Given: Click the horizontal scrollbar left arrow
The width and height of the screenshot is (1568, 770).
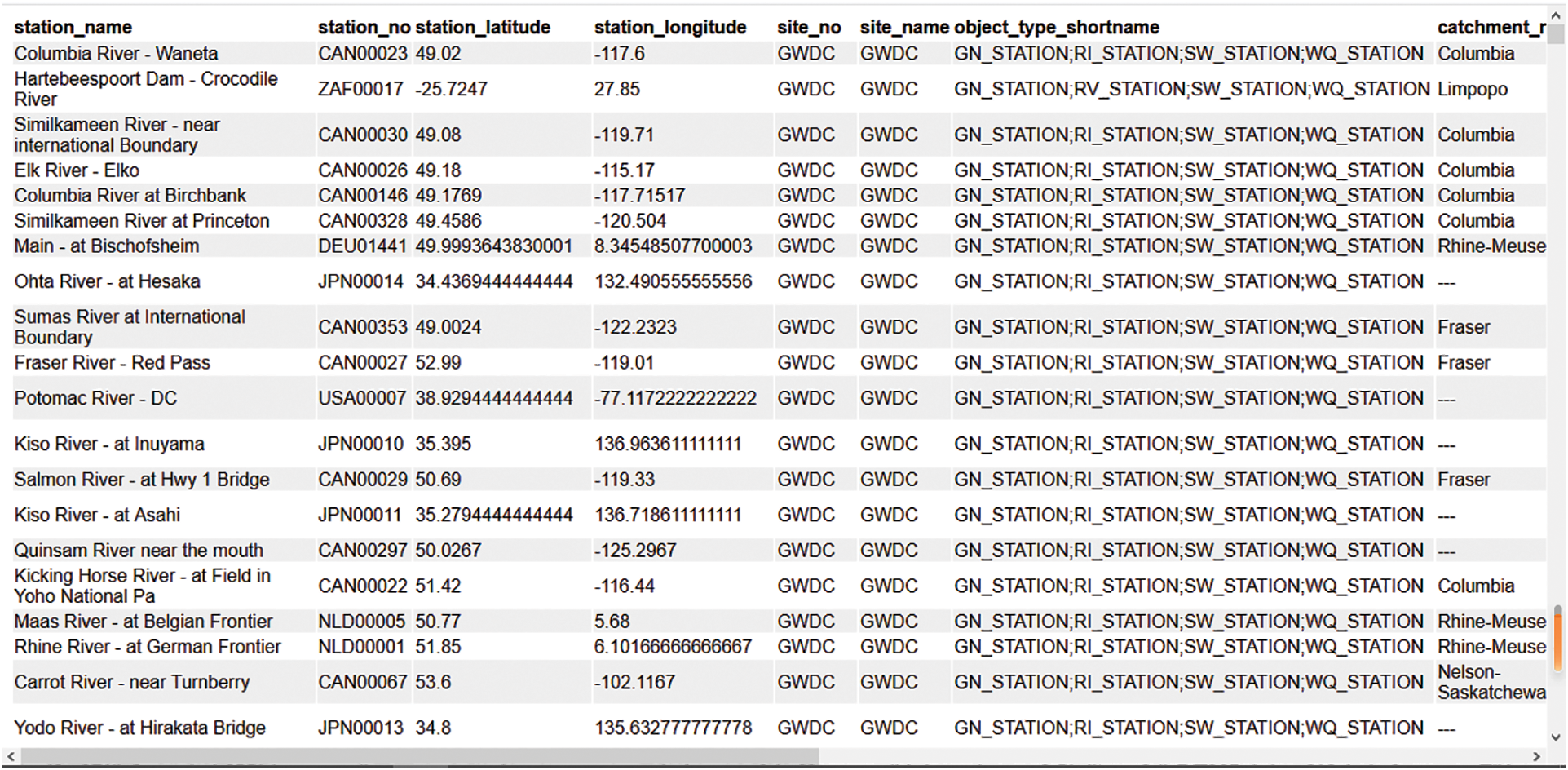Looking at the screenshot, I should [x=9, y=757].
